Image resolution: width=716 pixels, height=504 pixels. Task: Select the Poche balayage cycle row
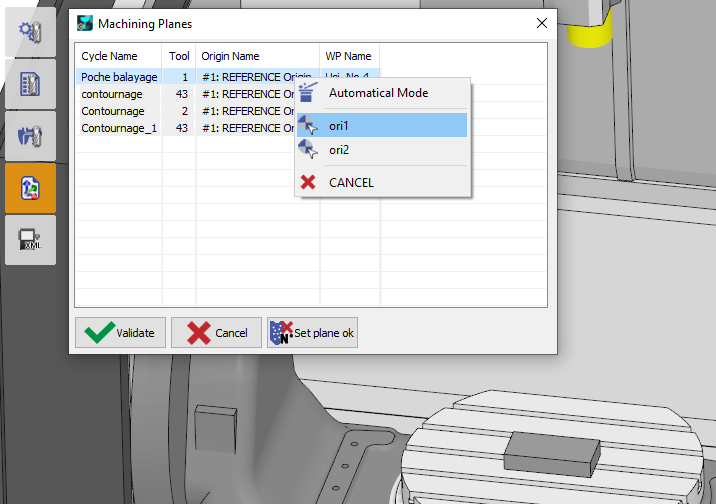(x=119, y=77)
